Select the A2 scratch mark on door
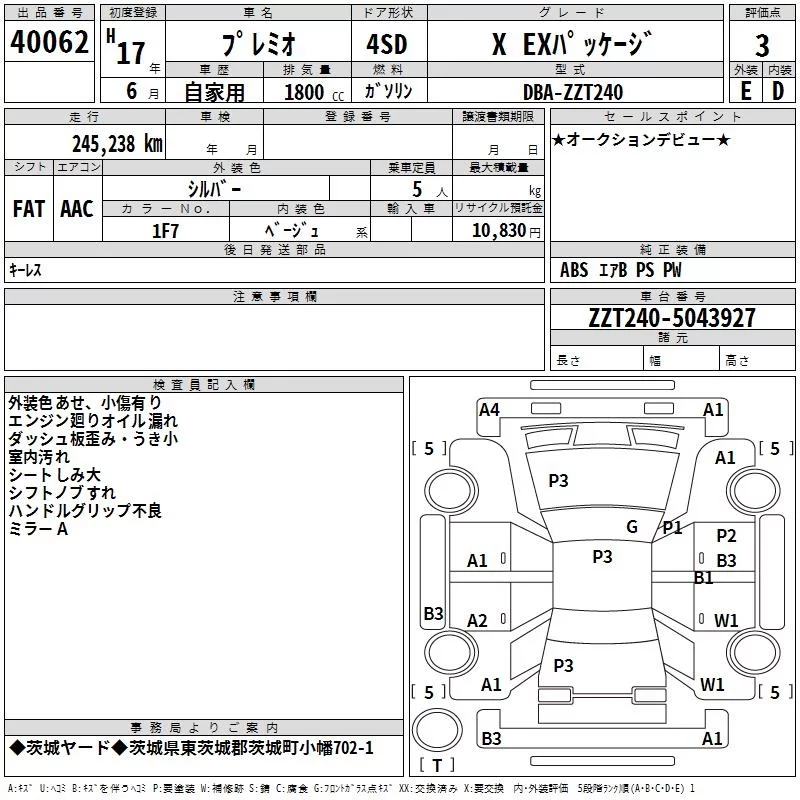The height and width of the screenshot is (800, 800). 477,620
